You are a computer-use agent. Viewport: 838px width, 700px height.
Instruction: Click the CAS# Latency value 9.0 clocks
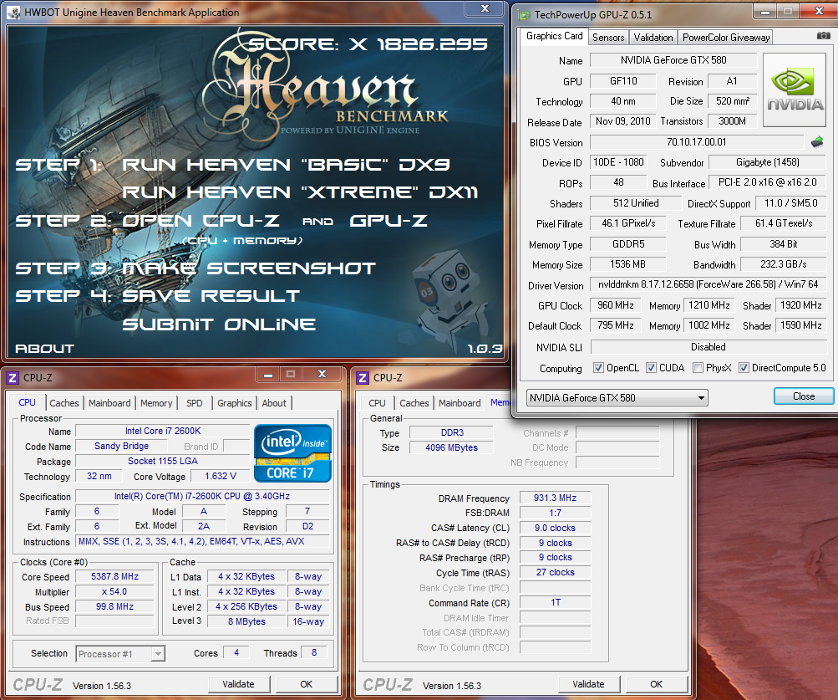click(555, 528)
